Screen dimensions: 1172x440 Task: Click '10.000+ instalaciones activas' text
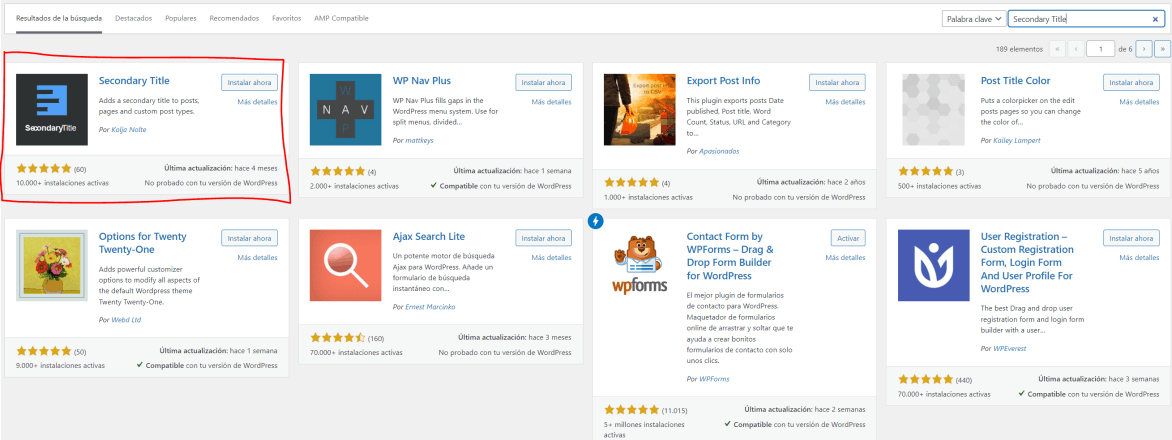click(62, 183)
